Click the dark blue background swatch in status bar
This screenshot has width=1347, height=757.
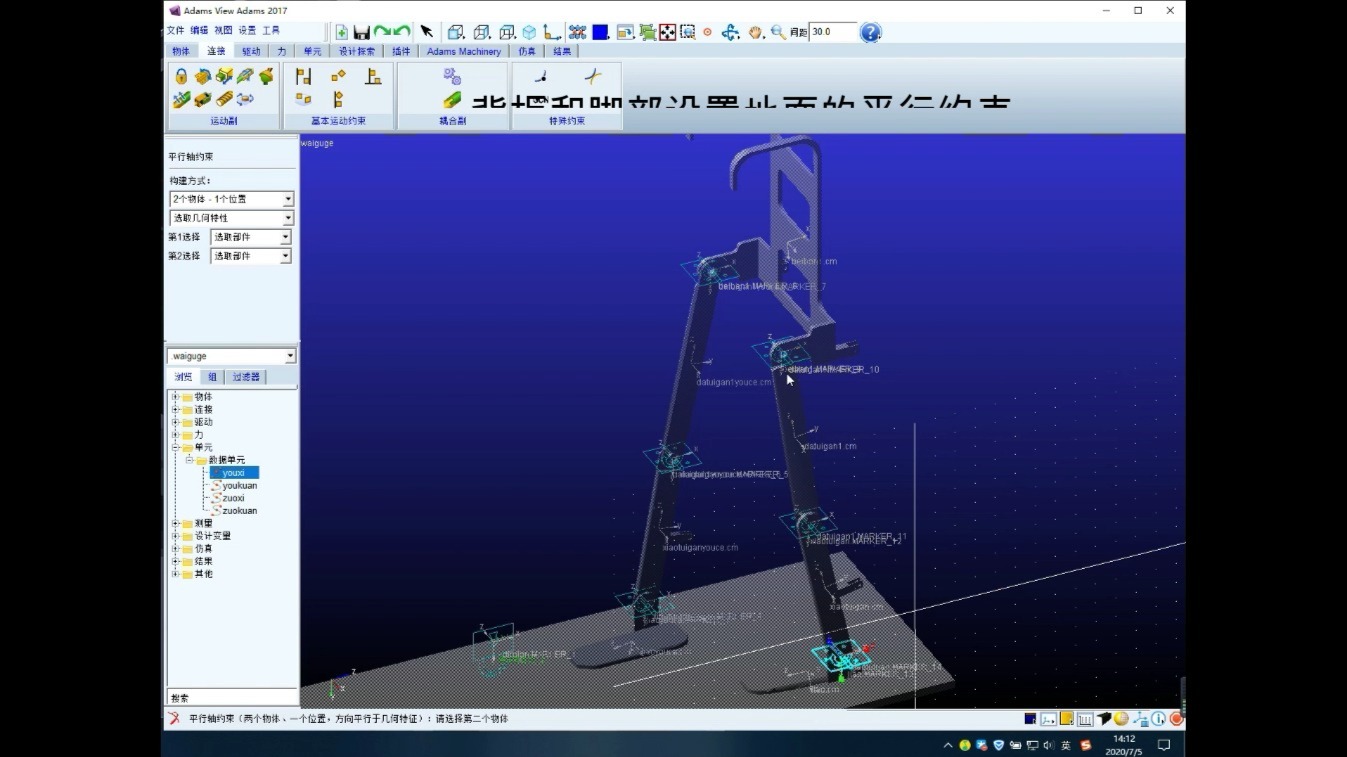pyautogui.click(x=1030, y=718)
